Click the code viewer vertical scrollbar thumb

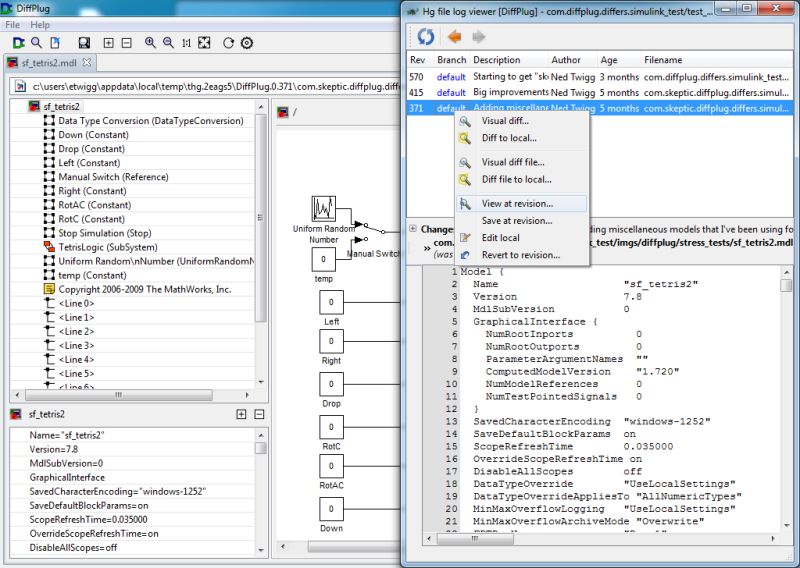click(786, 285)
